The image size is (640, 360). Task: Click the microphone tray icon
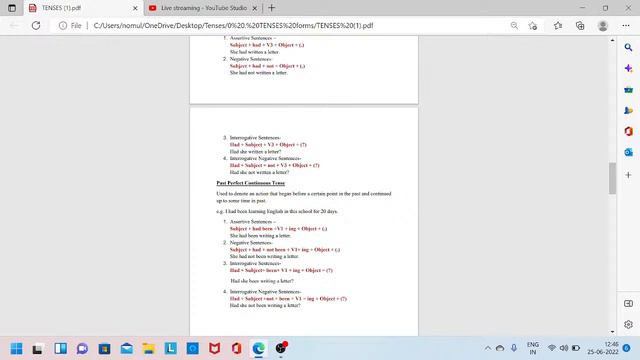[514, 348]
